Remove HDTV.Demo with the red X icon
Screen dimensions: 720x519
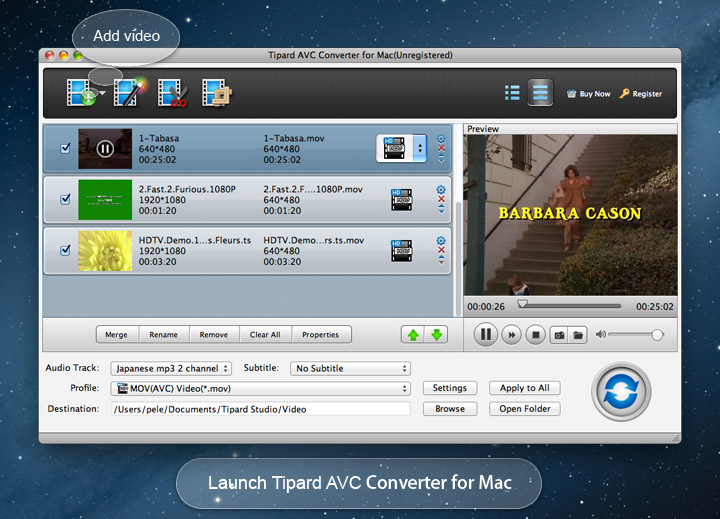pos(441,250)
